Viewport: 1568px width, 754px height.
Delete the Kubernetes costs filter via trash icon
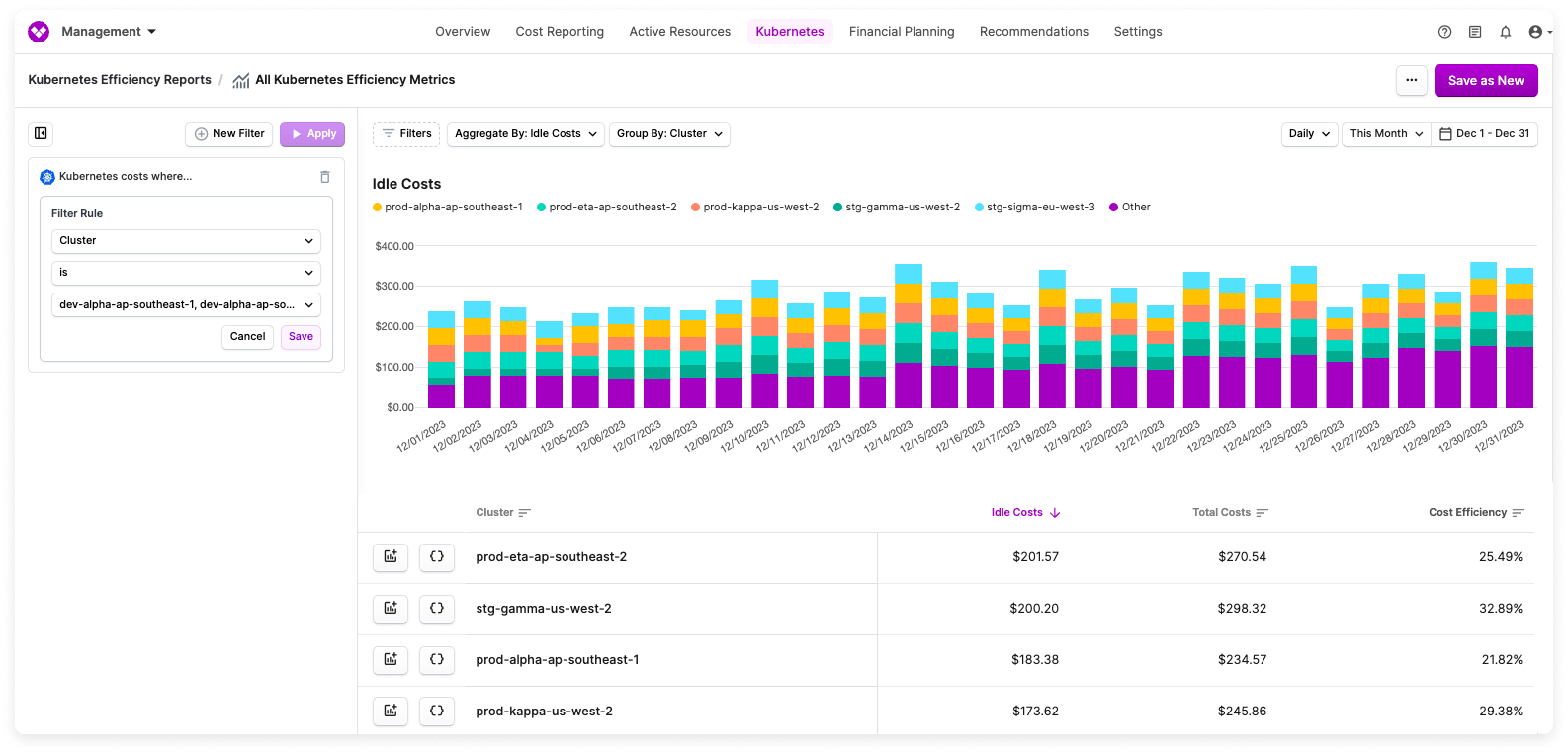point(325,176)
